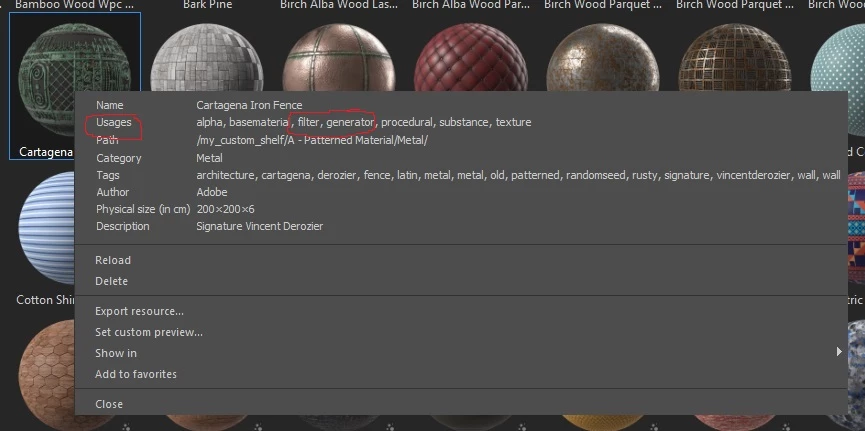Click the Bark Pine label
Image resolution: width=865 pixels, height=431 pixels.
pos(207,5)
